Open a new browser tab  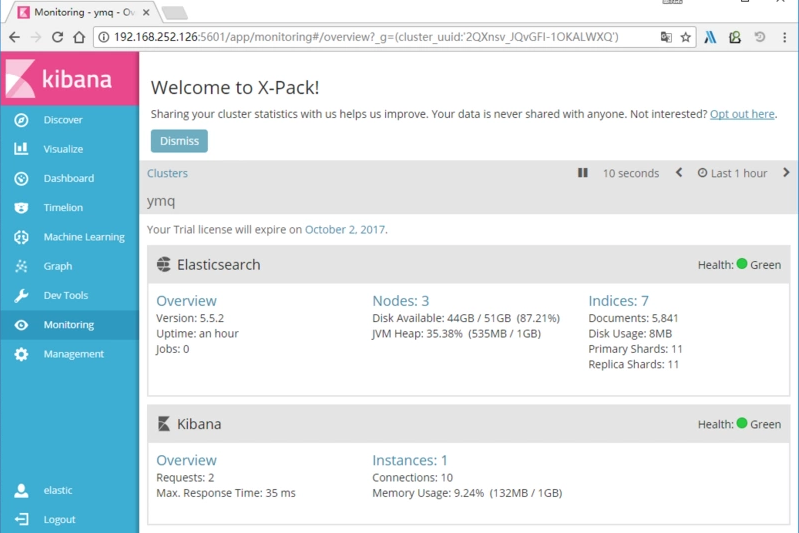[175, 13]
